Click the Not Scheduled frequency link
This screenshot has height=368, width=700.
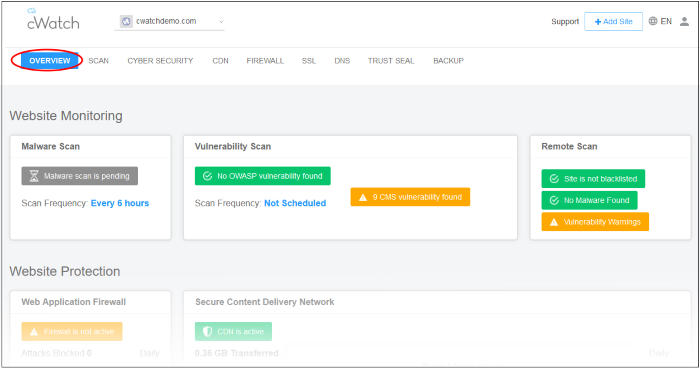click(295, 203)
